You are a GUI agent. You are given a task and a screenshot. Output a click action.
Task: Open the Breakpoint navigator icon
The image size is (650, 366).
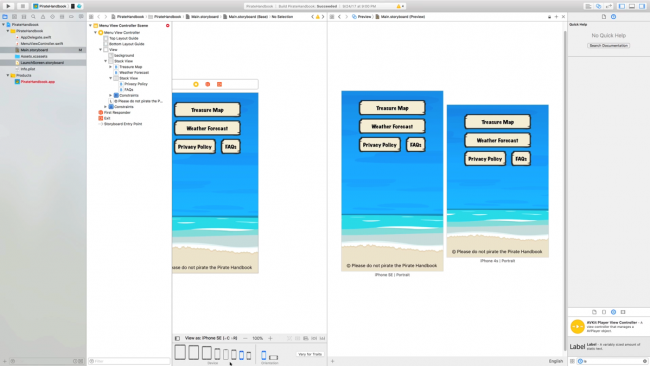(71, 17)
